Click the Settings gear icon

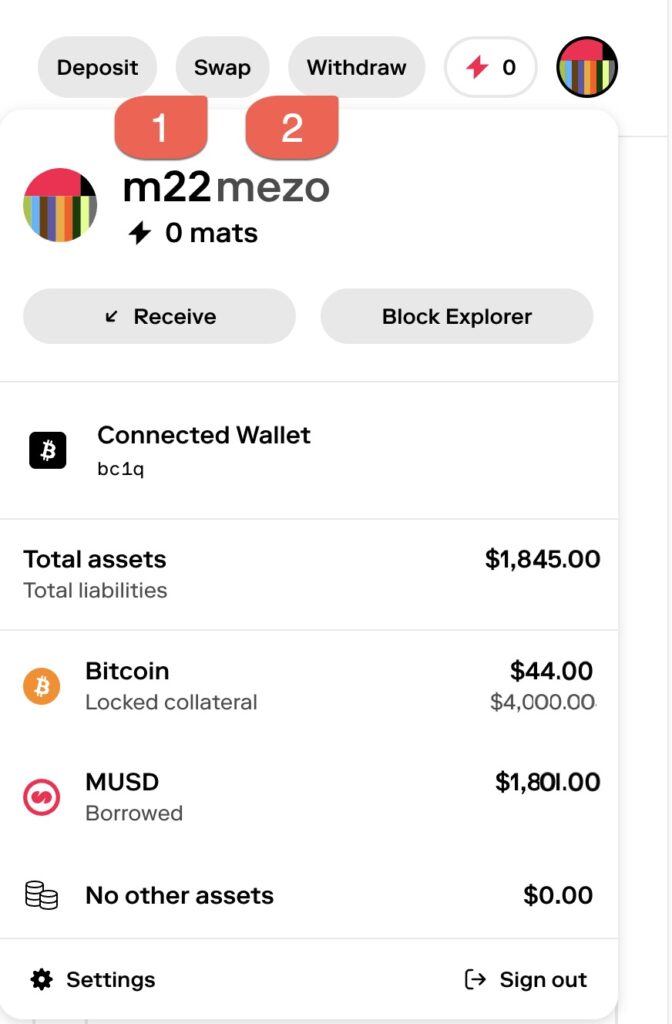[x=41, y=980]
